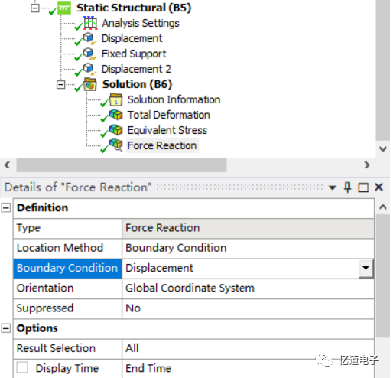Click the Solution Information icon
391x378 pixels.
click(x=116, y=99)
